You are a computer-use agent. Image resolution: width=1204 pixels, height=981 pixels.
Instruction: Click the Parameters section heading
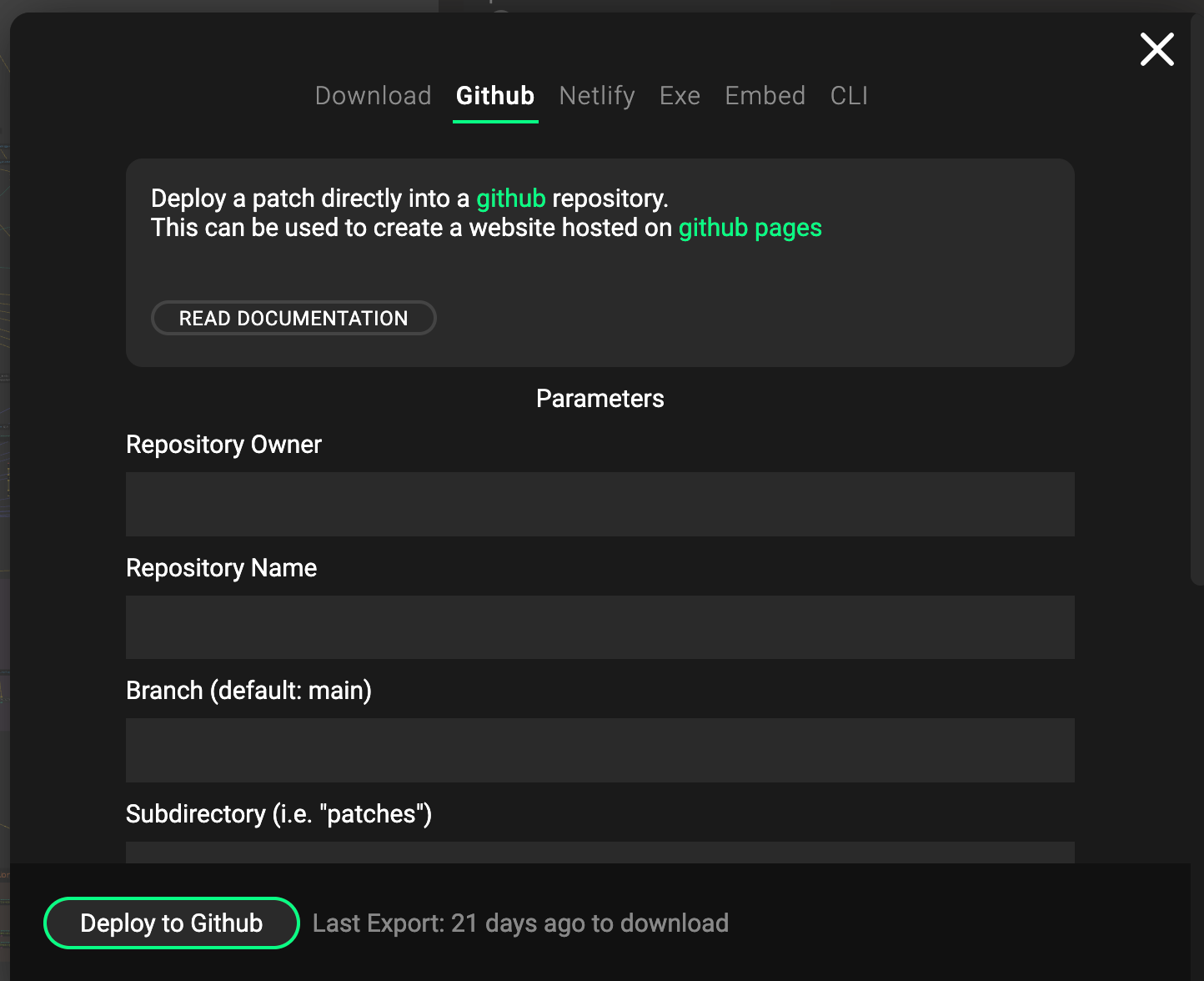tap(600, 399)
